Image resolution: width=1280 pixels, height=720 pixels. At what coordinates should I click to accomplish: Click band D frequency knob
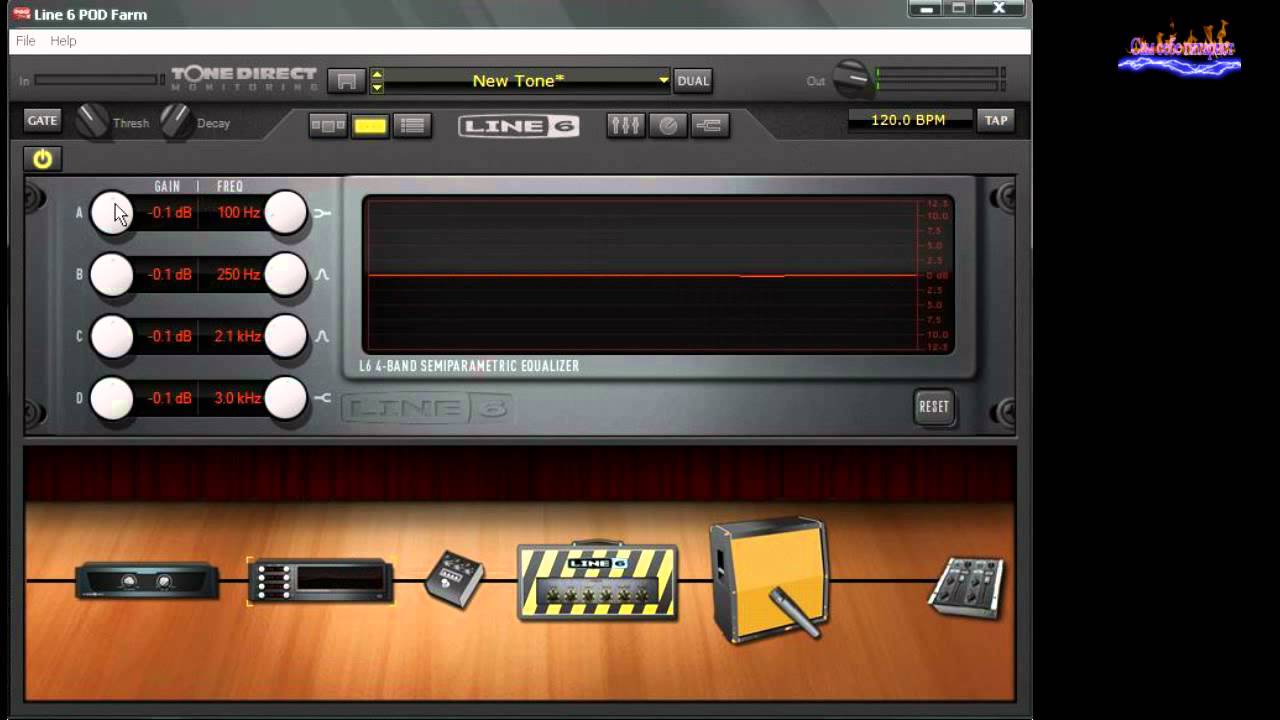click(286, 399)
